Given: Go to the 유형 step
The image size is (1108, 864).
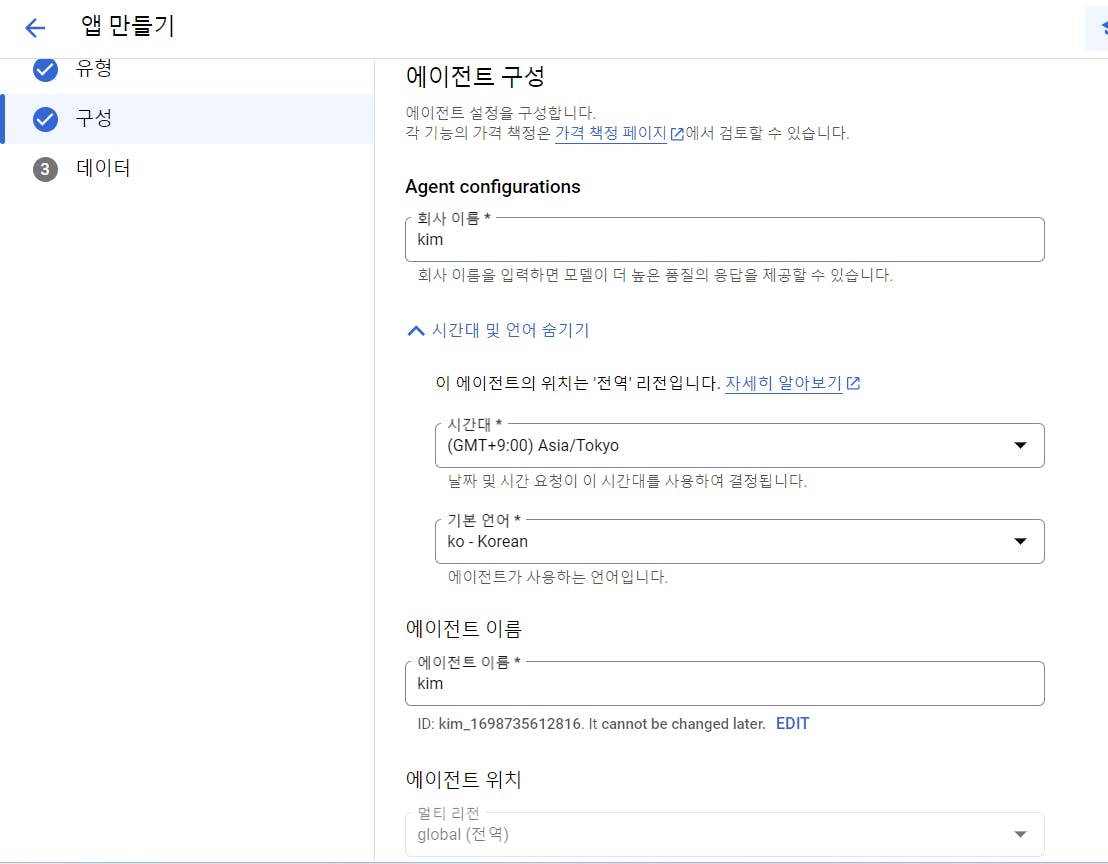Looking at the screenshot, I should coord(187,69).
